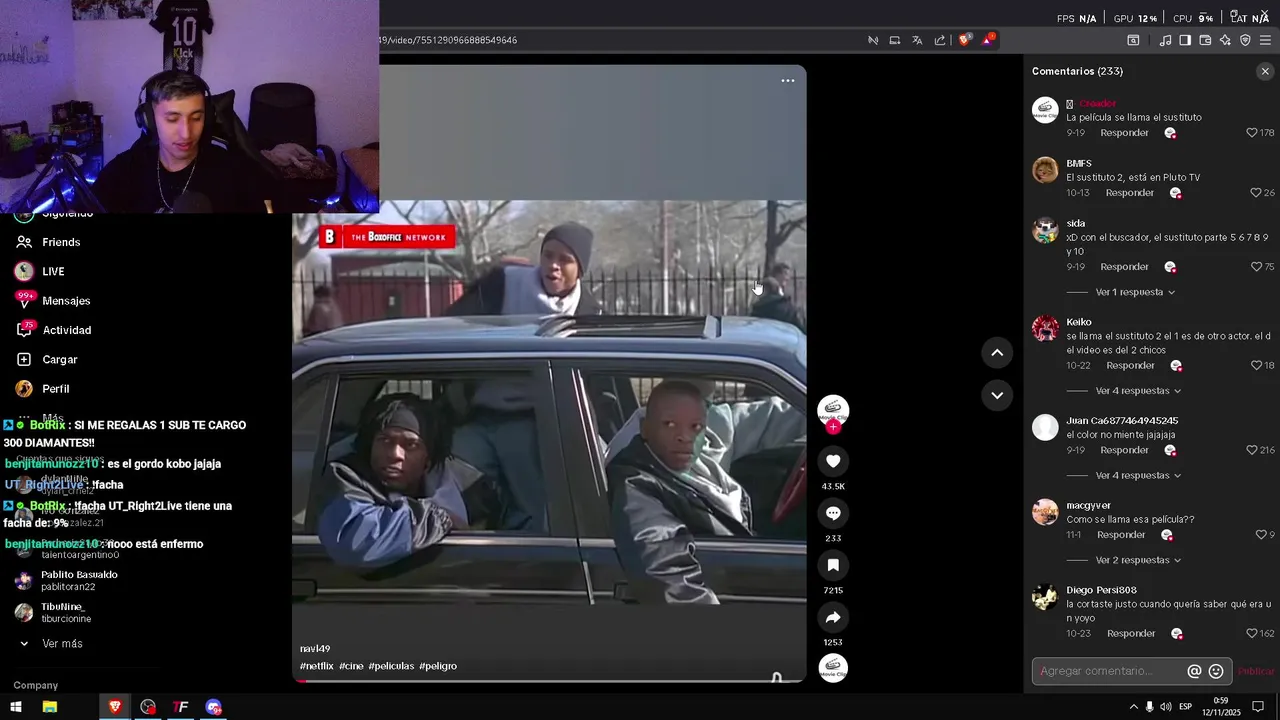Open Perfil in the TikTok sidebar

click(x=43, y=388)
